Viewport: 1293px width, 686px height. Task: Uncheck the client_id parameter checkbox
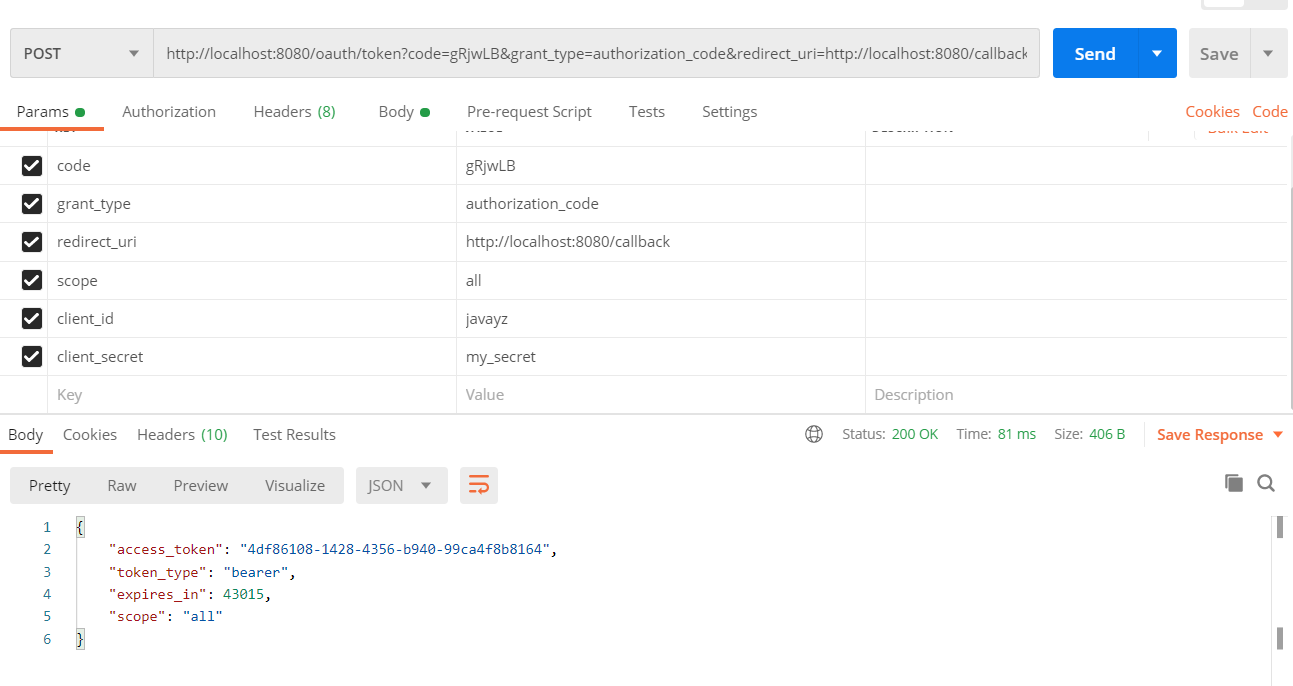[32, 318]
